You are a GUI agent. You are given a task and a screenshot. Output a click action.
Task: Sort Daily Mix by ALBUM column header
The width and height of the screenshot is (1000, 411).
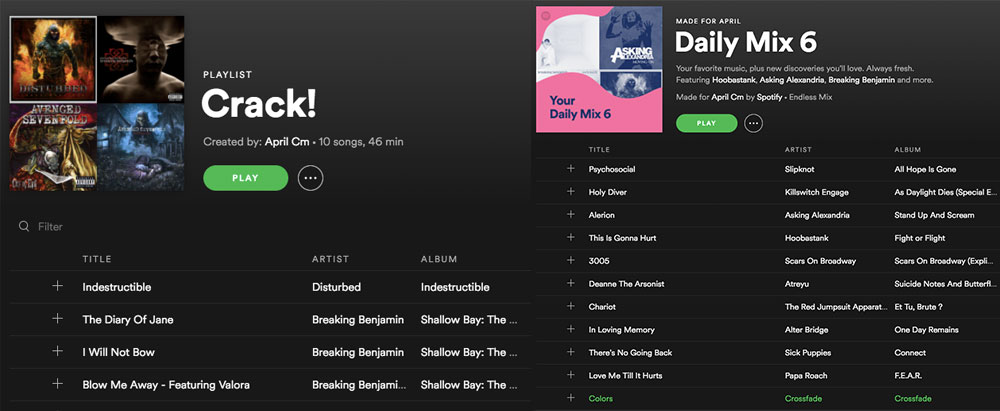point(908,149)
